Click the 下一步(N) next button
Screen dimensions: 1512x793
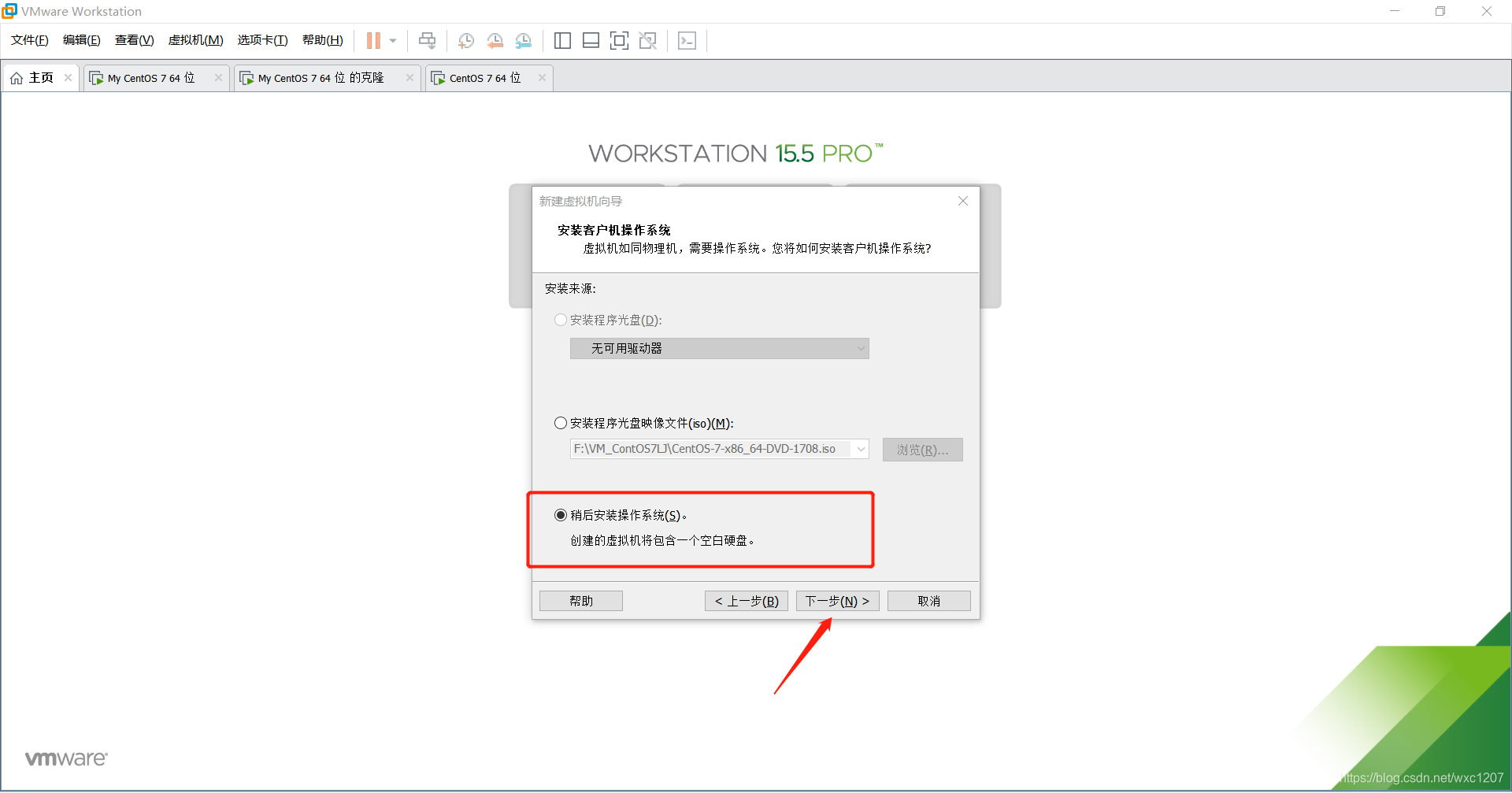click(x=838, y=601)
